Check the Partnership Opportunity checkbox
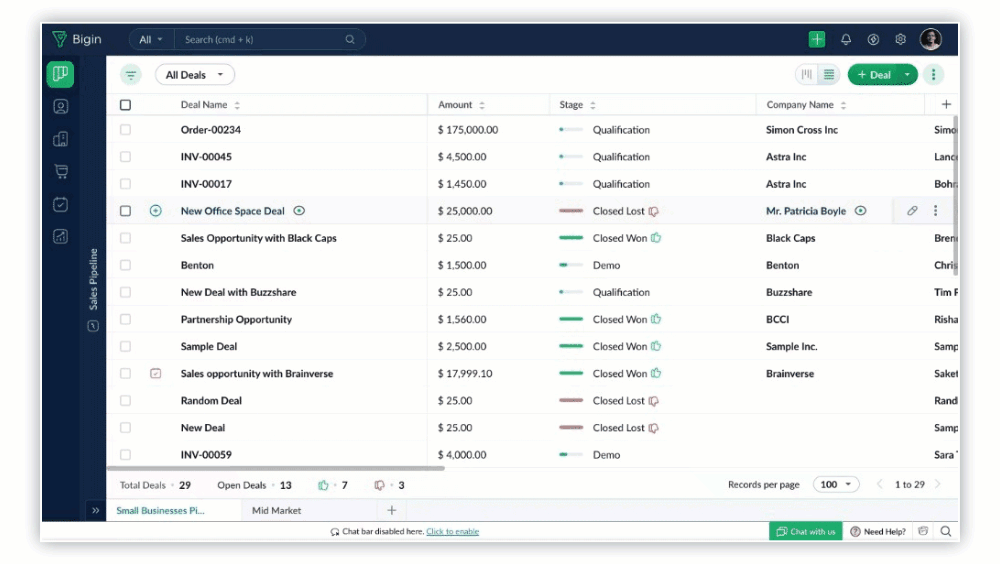1000x564 pixels. 126,319
